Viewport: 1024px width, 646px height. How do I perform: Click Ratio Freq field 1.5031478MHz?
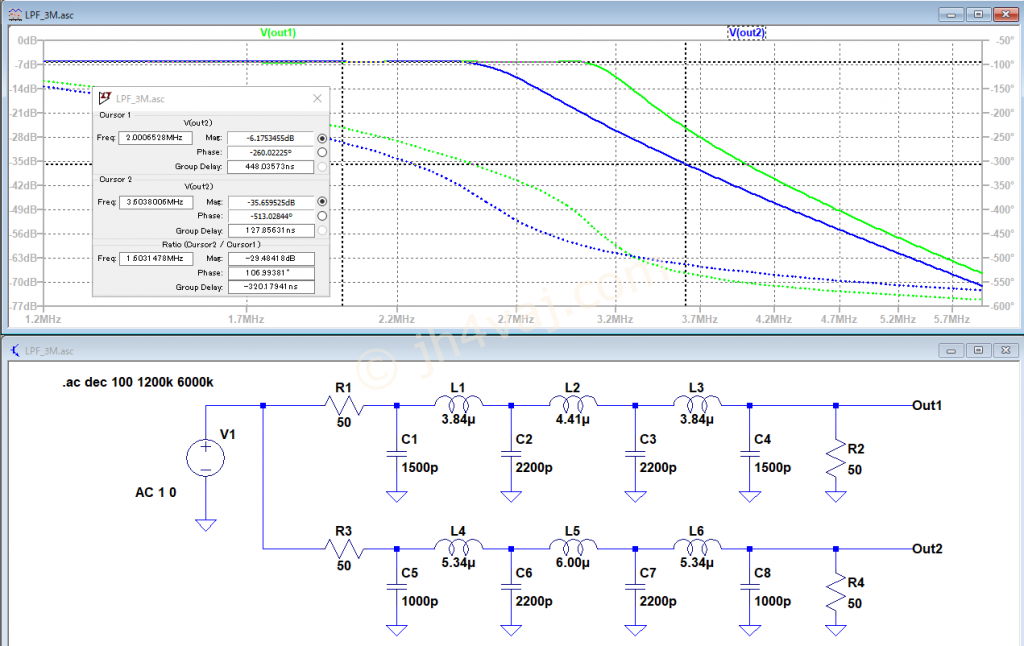pos(155,259)
